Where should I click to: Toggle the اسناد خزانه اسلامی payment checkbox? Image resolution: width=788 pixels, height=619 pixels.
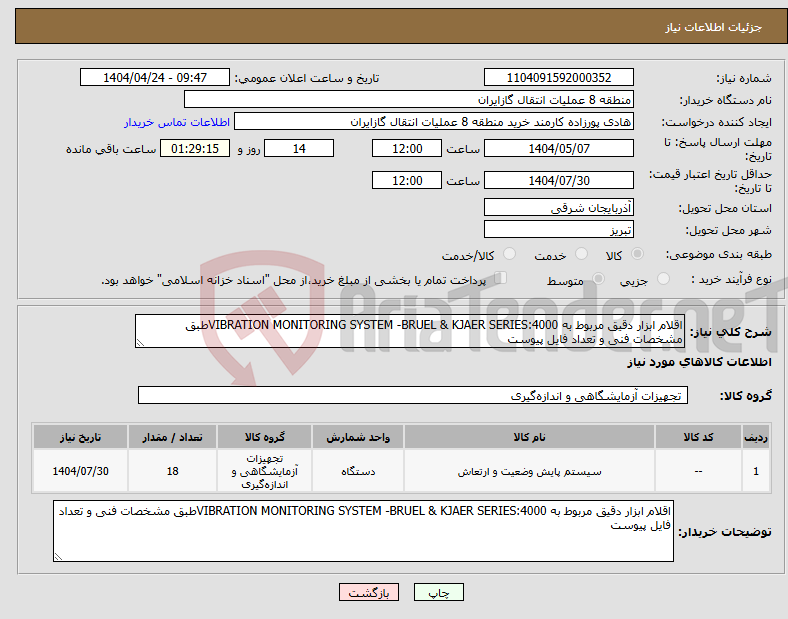500,278
